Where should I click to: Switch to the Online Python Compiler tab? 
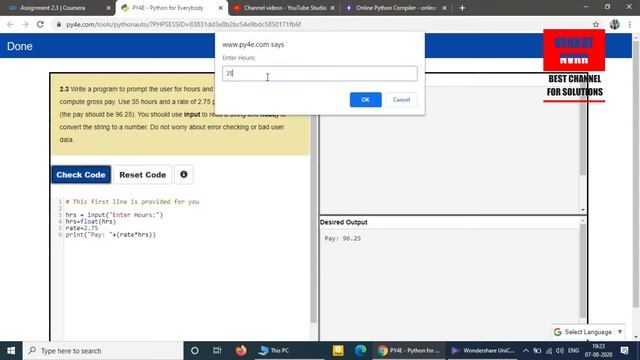coord(396,8)
